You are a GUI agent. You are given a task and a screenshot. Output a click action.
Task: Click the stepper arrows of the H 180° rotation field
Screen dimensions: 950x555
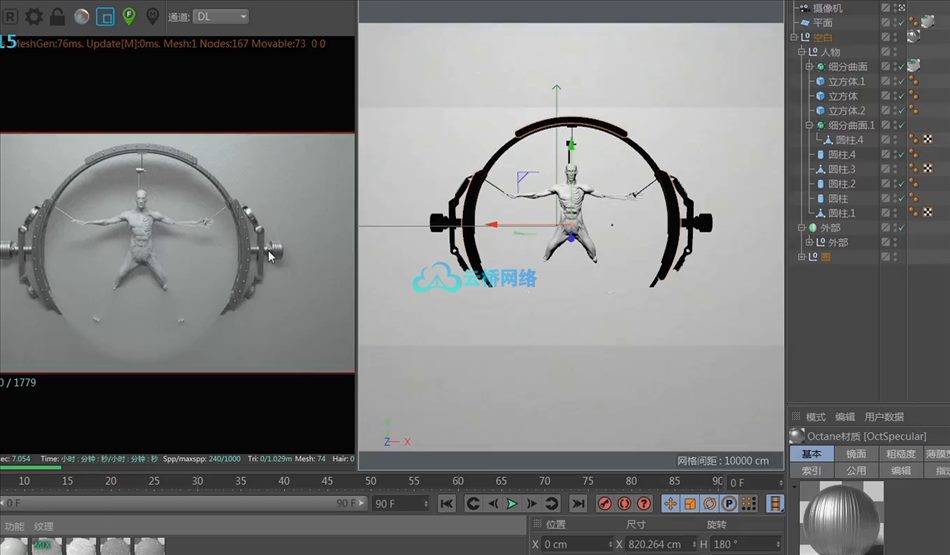779,544
